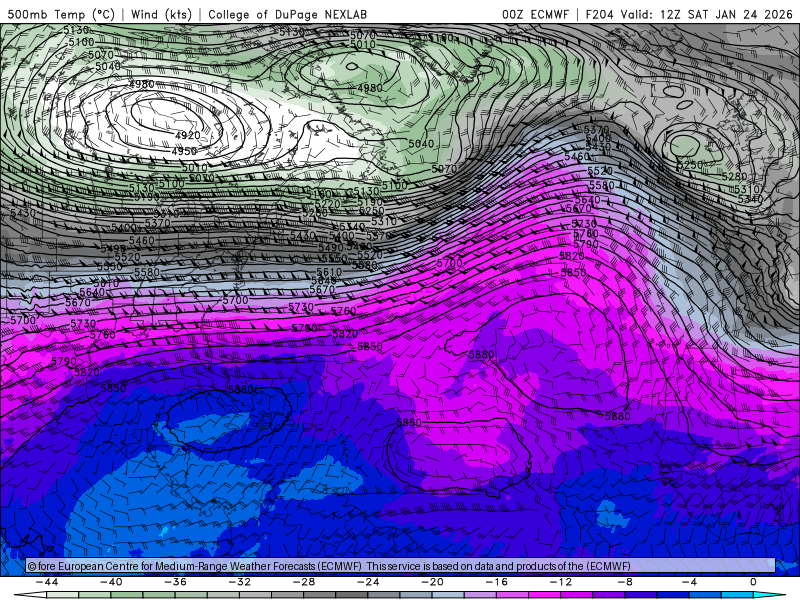
Task: Click the "F204" forecast hour text
Action: click(x=601, y=14)
